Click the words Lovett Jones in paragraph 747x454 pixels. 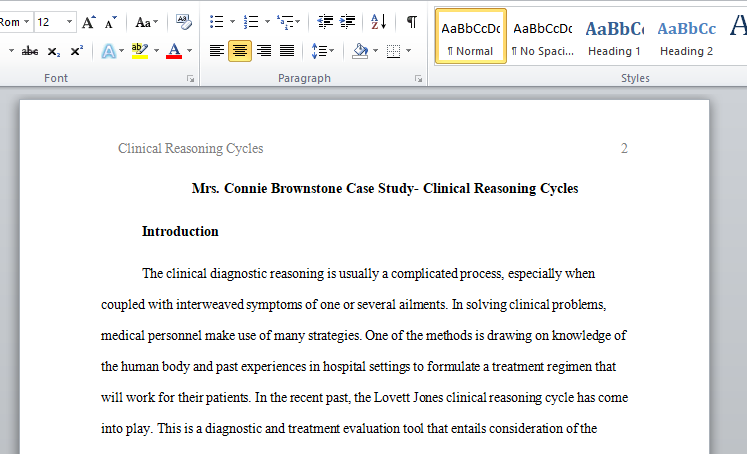click(x=408, y=397)
